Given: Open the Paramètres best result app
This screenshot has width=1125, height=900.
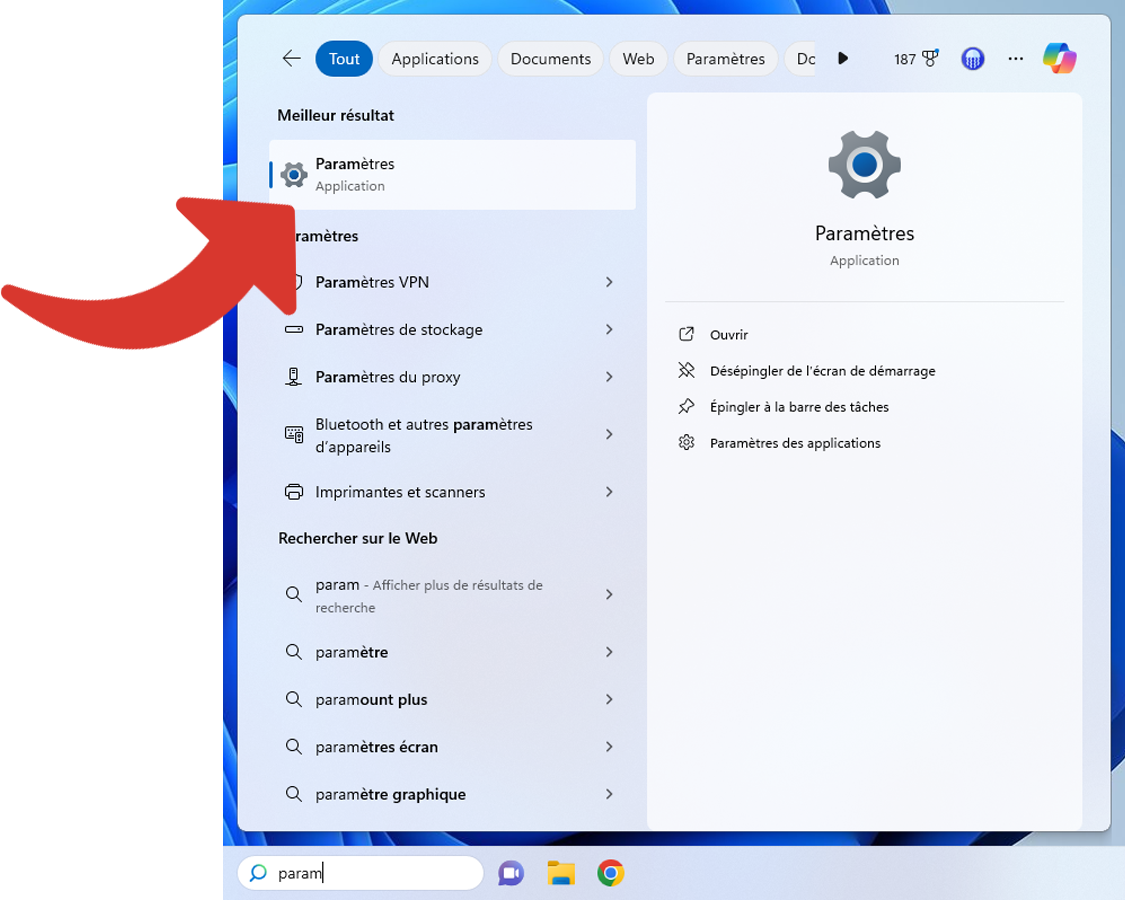Looking at the screenshot, I should point(452,174).
